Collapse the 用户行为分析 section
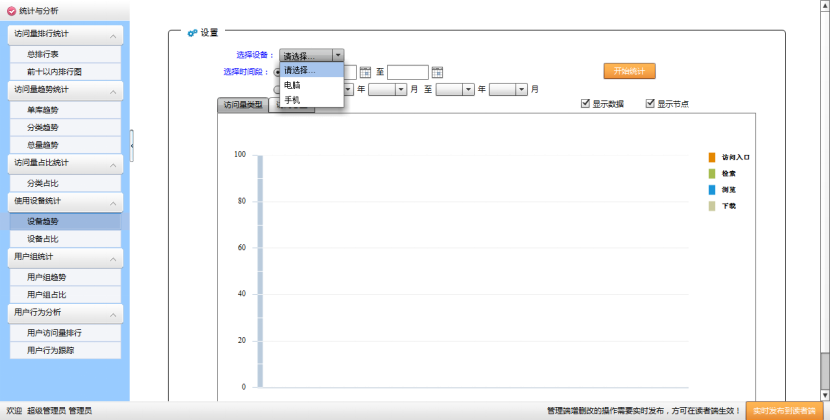 coord(114,313)
